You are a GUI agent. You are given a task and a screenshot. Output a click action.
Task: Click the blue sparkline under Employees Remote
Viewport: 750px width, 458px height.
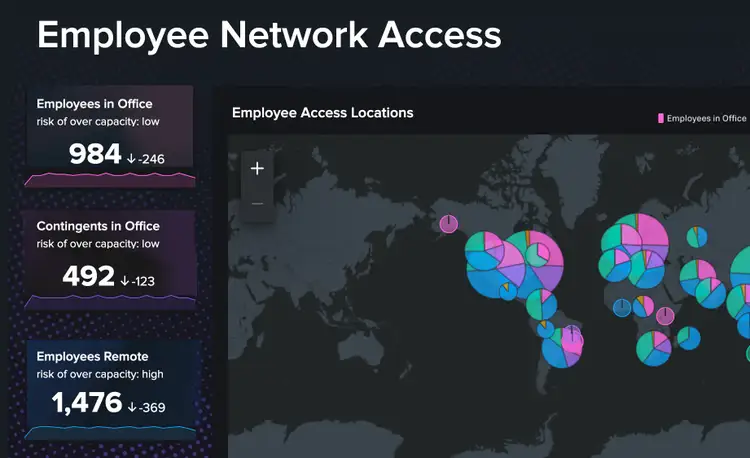click(110, 430)
